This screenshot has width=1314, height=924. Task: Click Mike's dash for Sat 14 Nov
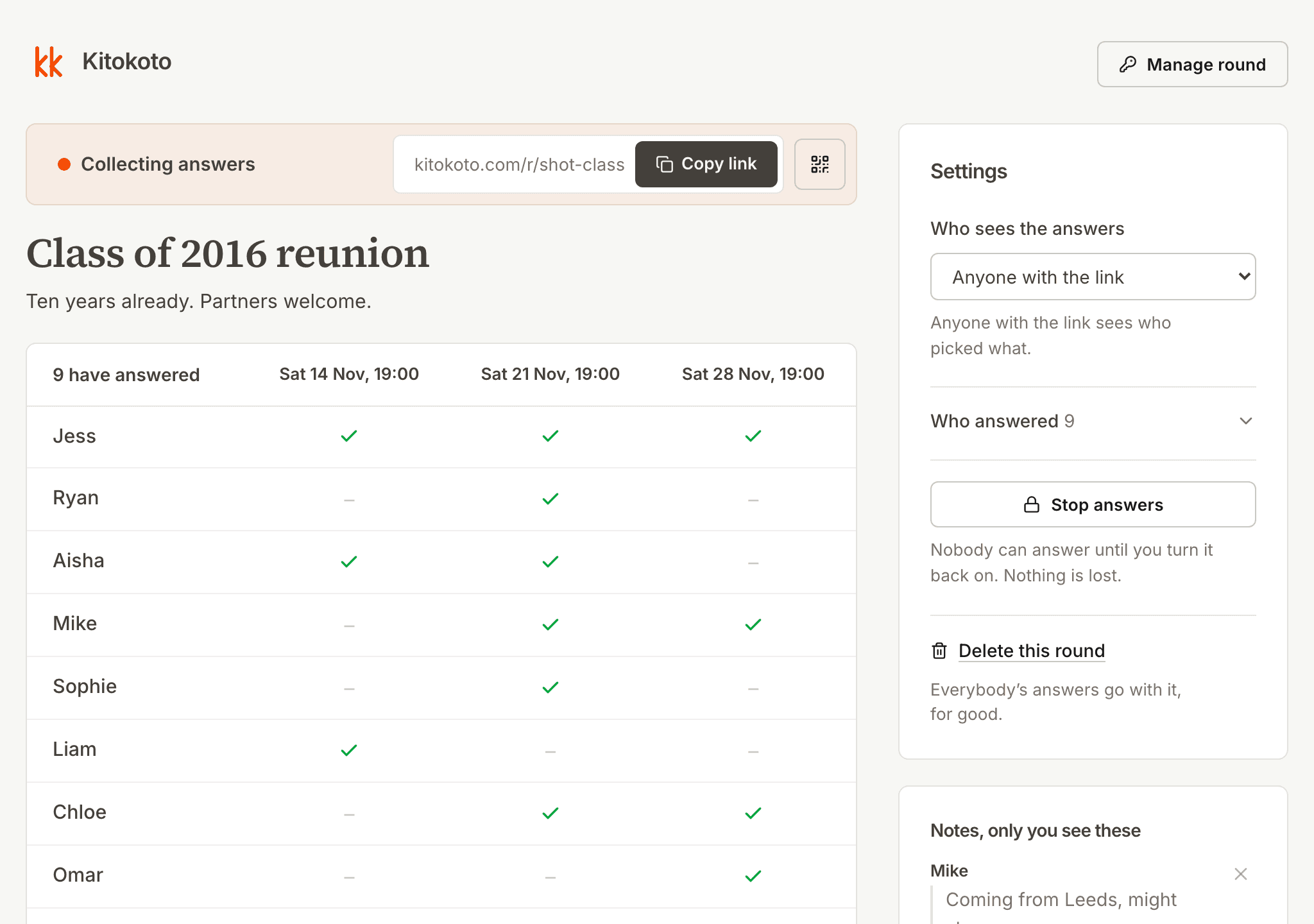pos(349,626)
